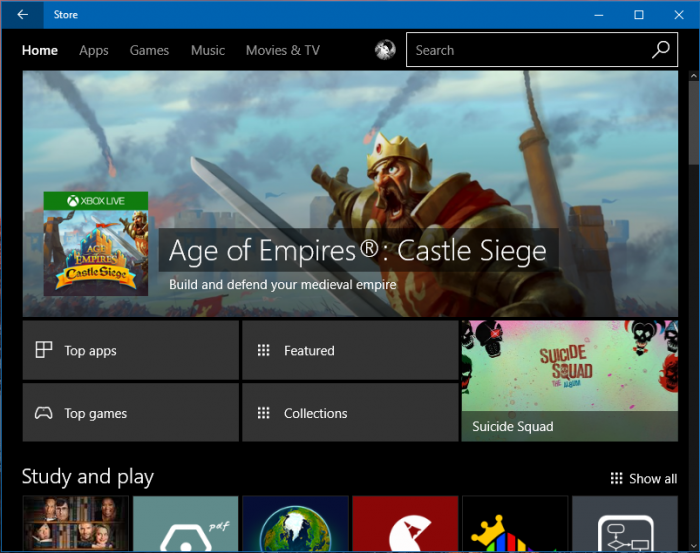Viewport: 700px width, 553px height.
Task: Click the Top games controller icon
Action: 44,413
